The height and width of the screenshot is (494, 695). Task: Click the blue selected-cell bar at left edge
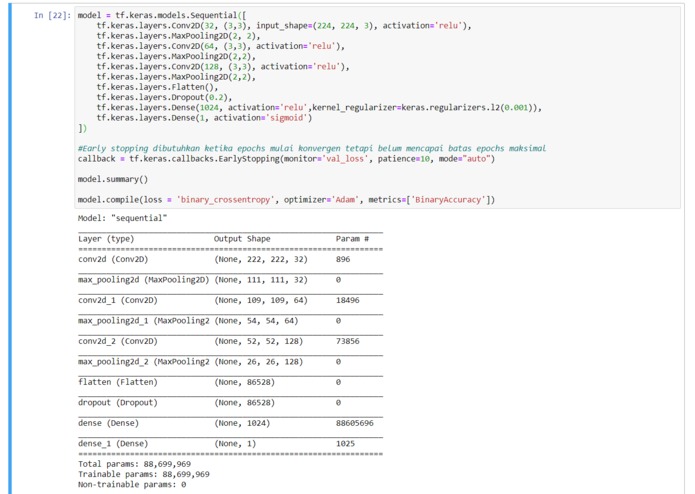point(10,248)
